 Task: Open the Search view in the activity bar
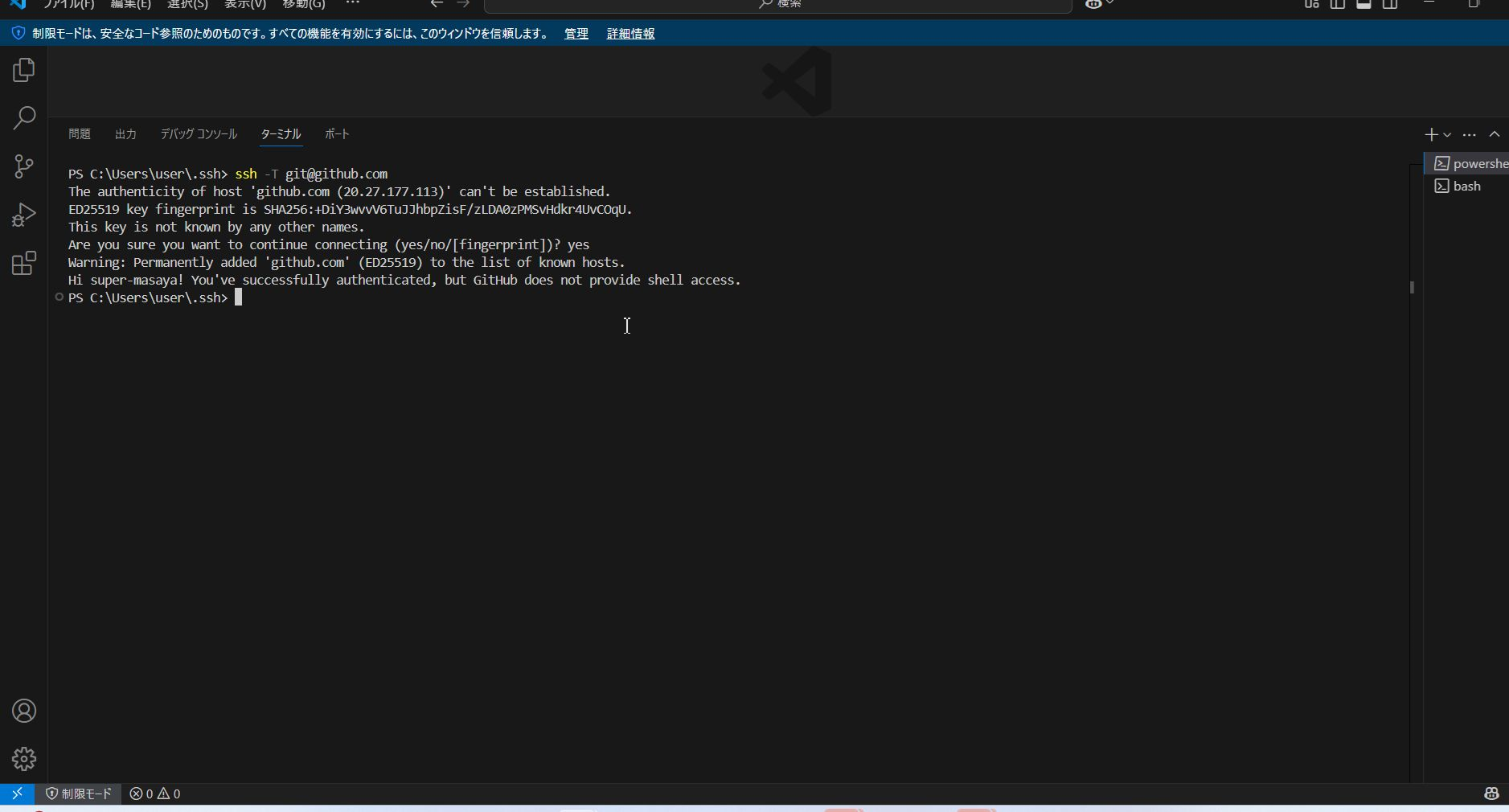24,118
